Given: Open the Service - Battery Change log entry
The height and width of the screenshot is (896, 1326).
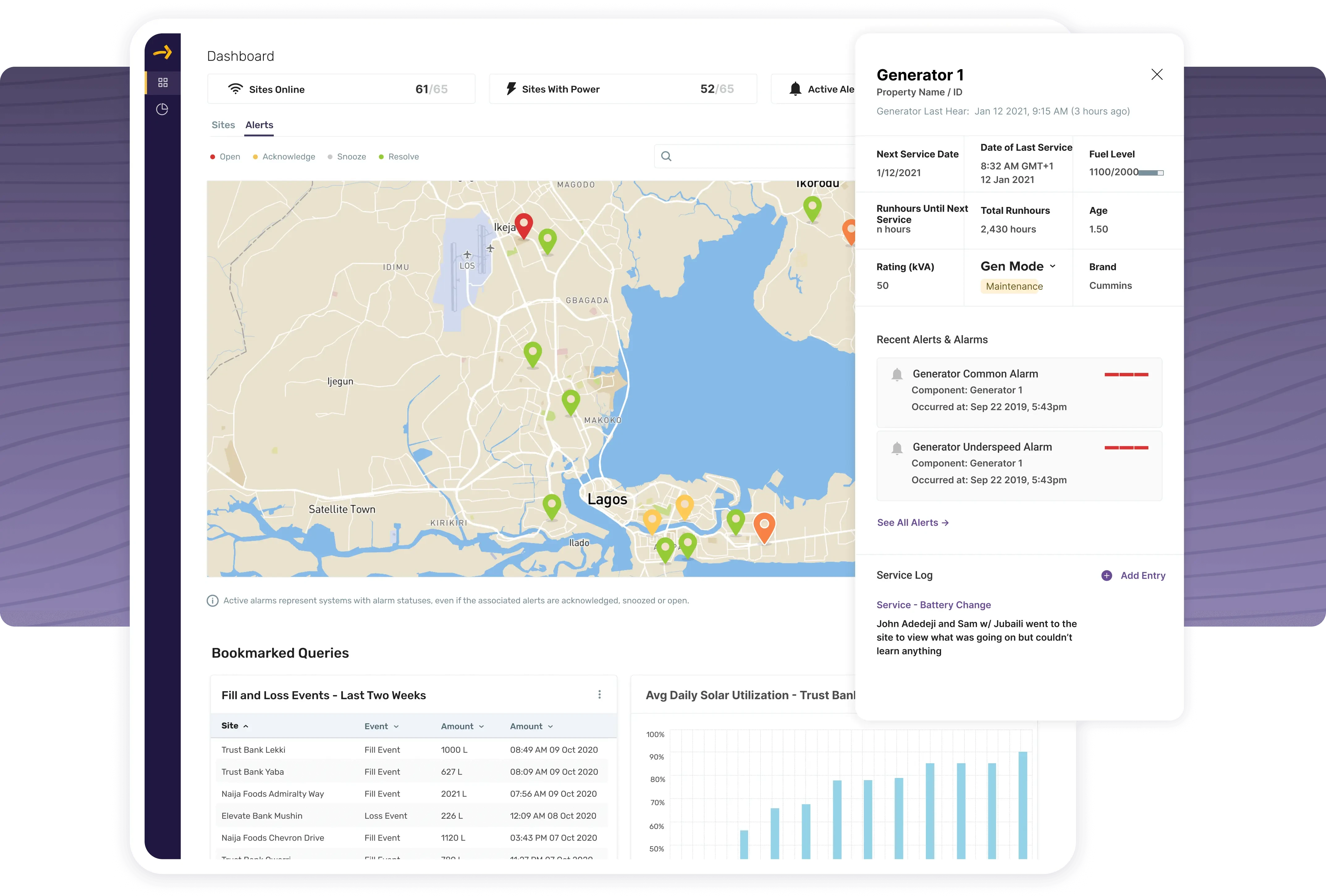Looking at the screenshot, I should (933, 605).
